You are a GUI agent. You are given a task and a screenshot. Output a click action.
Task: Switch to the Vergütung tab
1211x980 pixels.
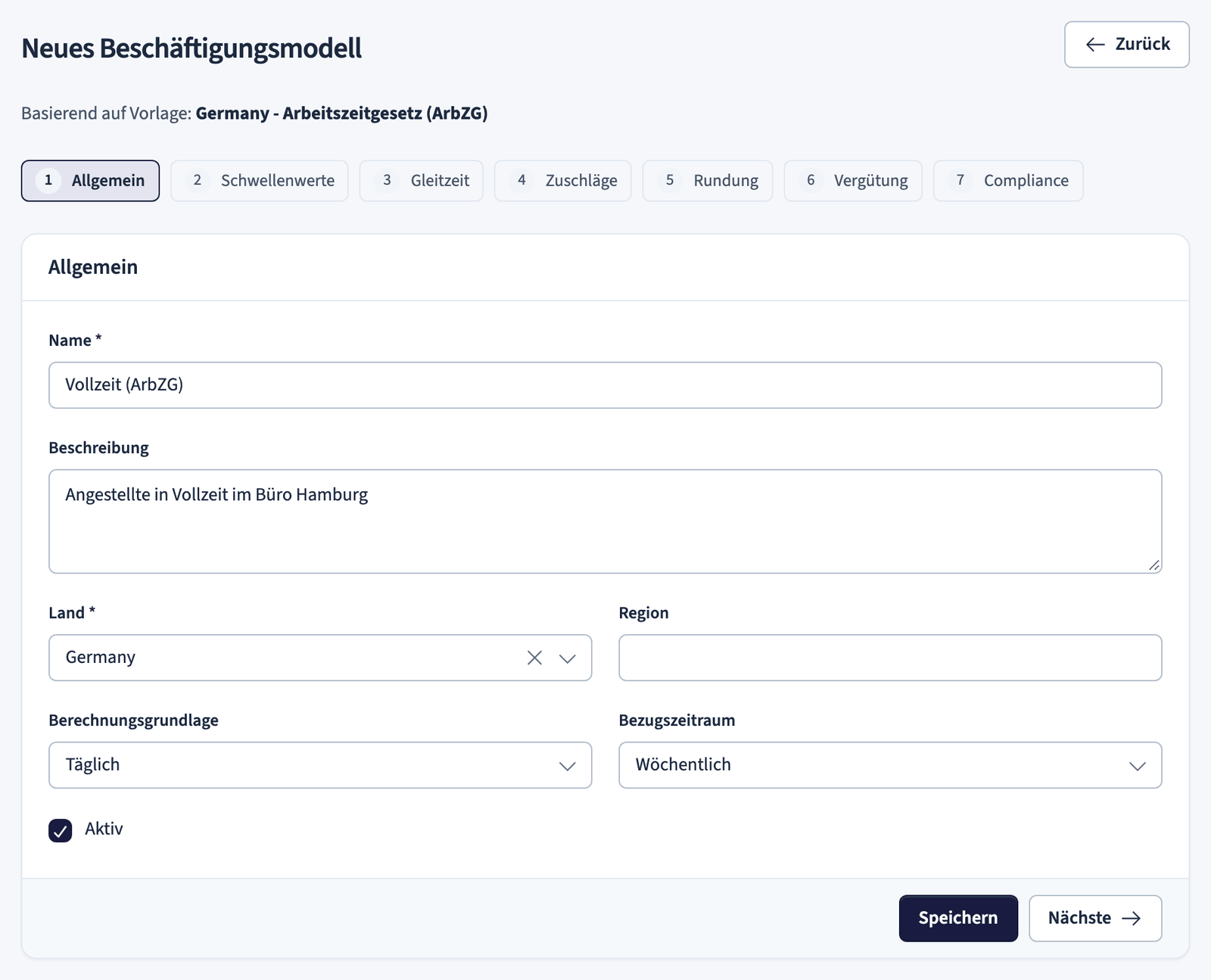click(x=853, y=181)
